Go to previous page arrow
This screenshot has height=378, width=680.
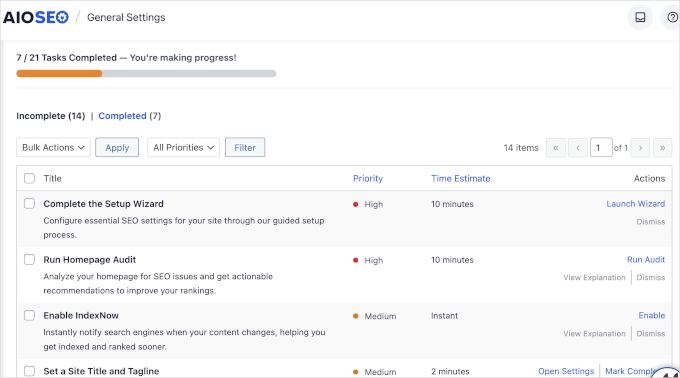(578, 148)
